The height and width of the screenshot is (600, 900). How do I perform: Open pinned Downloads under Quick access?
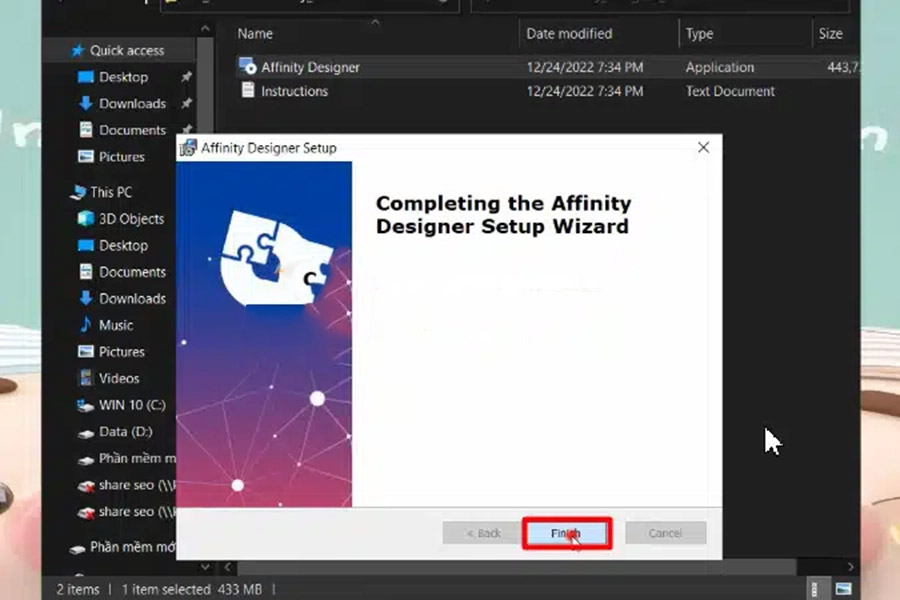131,103
